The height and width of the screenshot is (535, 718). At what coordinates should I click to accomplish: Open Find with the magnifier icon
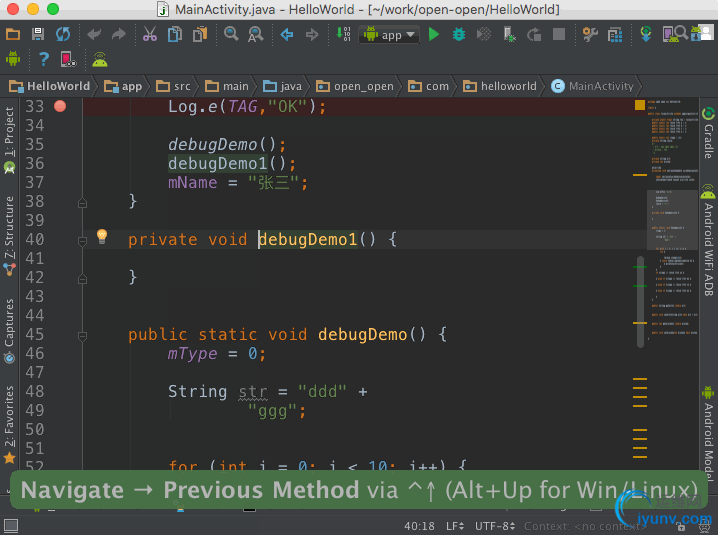click(231, 34)
